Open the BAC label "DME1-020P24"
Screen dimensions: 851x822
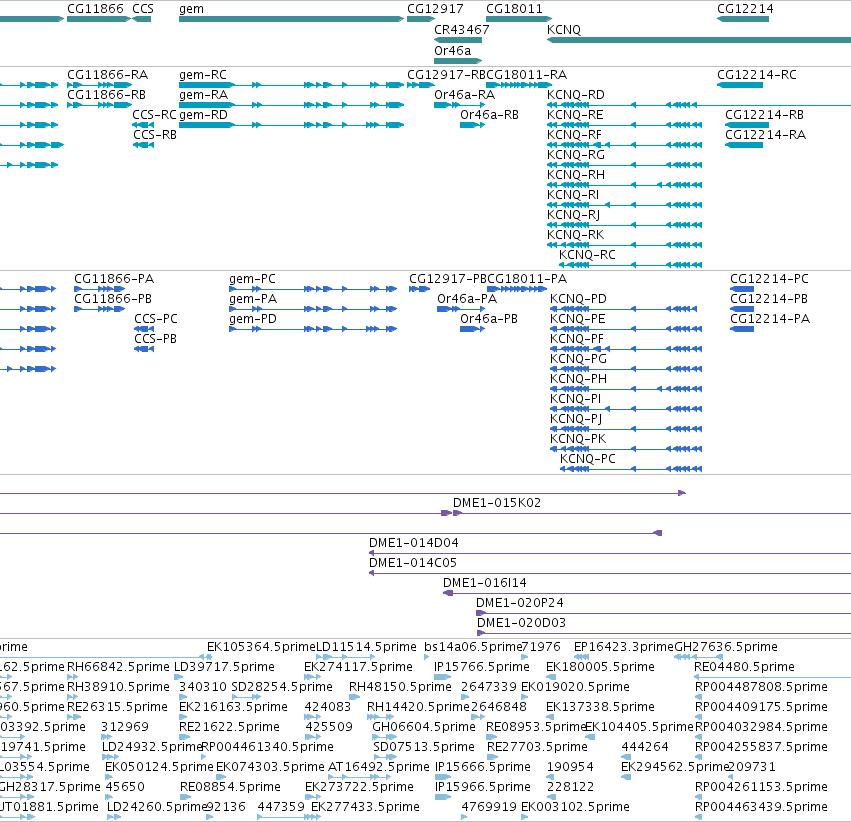click(x=520, y=603)
